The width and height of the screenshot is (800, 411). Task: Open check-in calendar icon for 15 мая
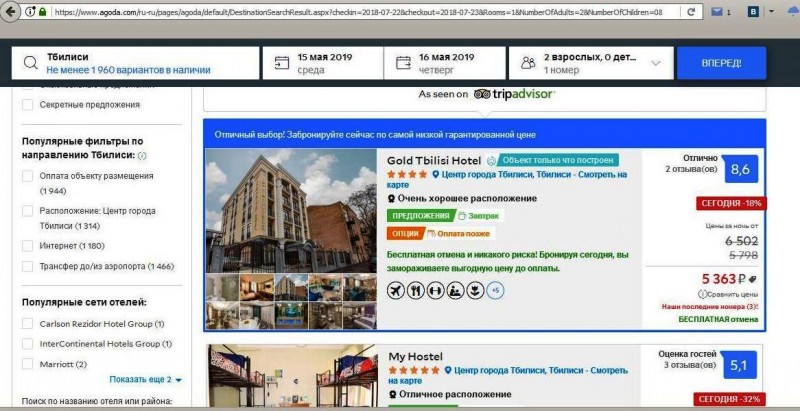tap(281, 63)
